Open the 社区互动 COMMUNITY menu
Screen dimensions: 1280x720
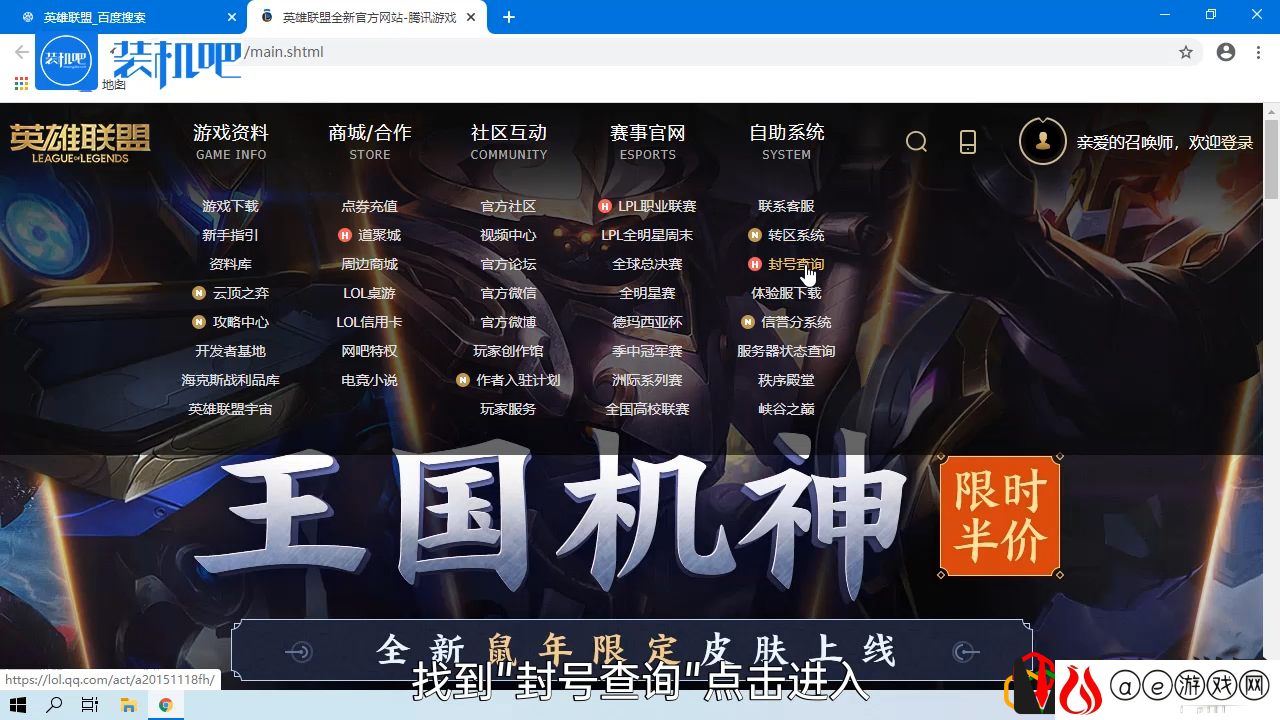(509, 142)
